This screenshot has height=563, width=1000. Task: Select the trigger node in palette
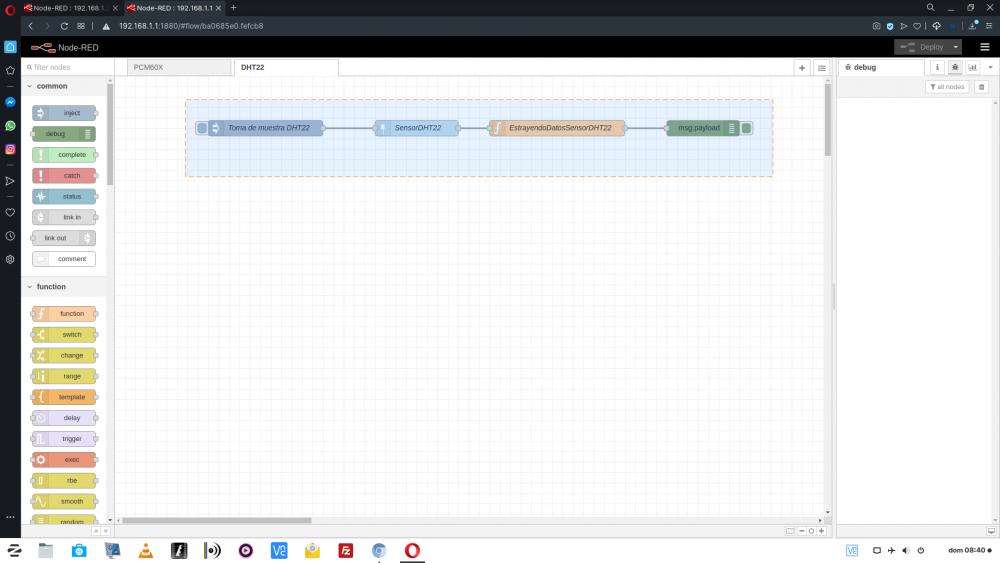(x=64, y=439)
